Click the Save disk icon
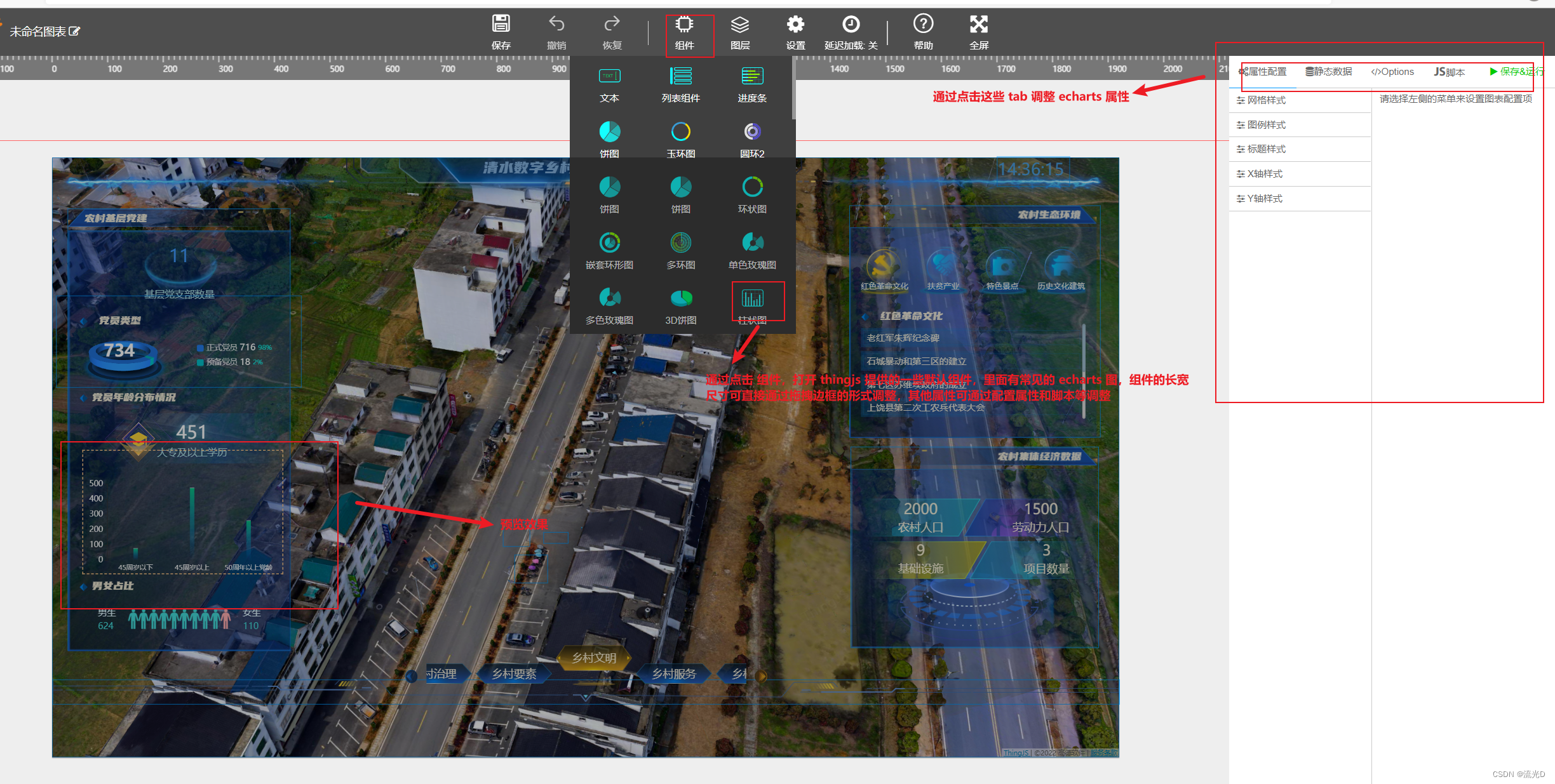1555x784 pixels. tap(501, 25)
